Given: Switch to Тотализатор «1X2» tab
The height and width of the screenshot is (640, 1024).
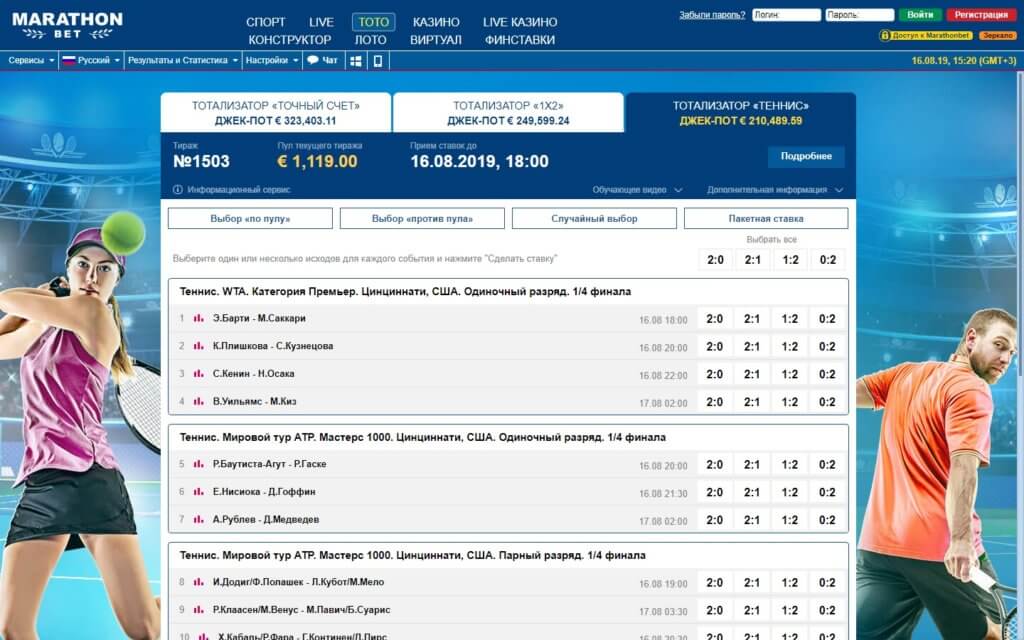Looking at the screenshot, I should click(x=508, y=113).
